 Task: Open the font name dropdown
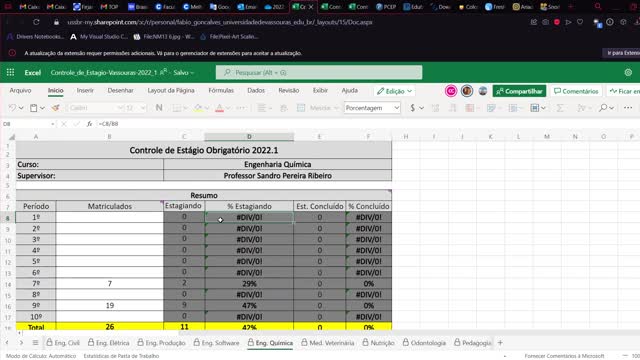point(120,108)
